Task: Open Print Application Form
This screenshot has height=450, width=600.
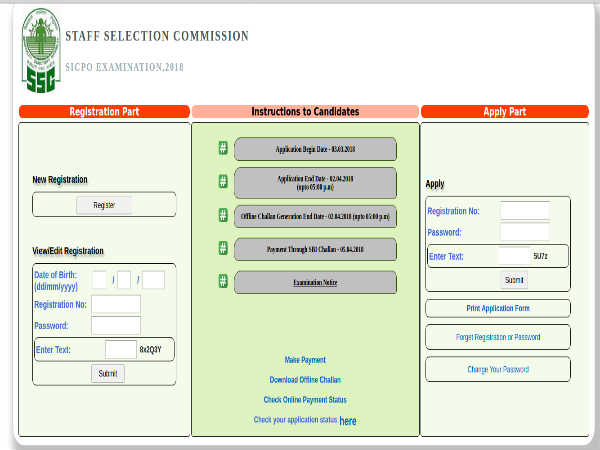Action: tap(498, 308)
